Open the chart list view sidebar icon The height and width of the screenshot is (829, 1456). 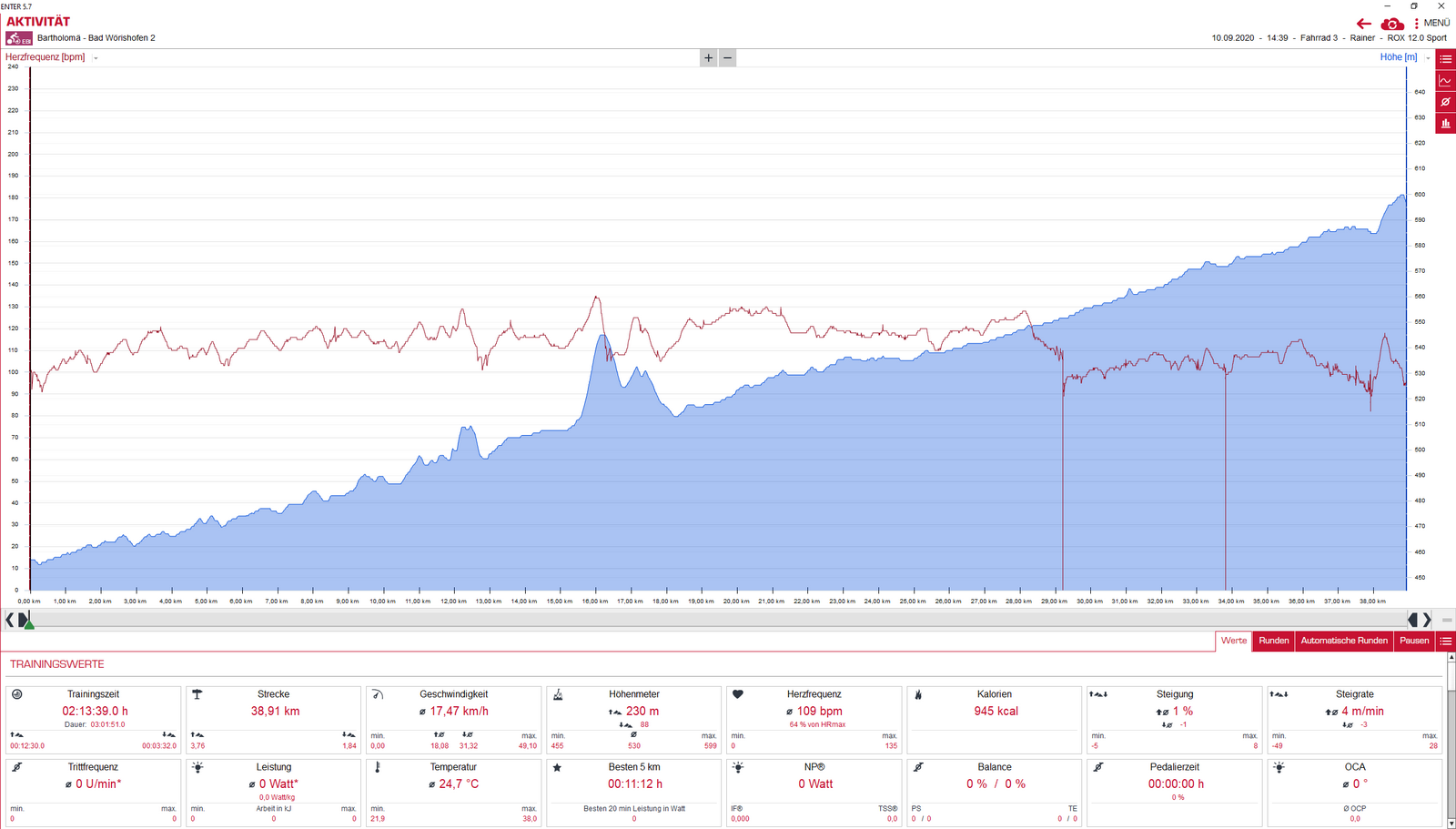tap(1445, 59)
